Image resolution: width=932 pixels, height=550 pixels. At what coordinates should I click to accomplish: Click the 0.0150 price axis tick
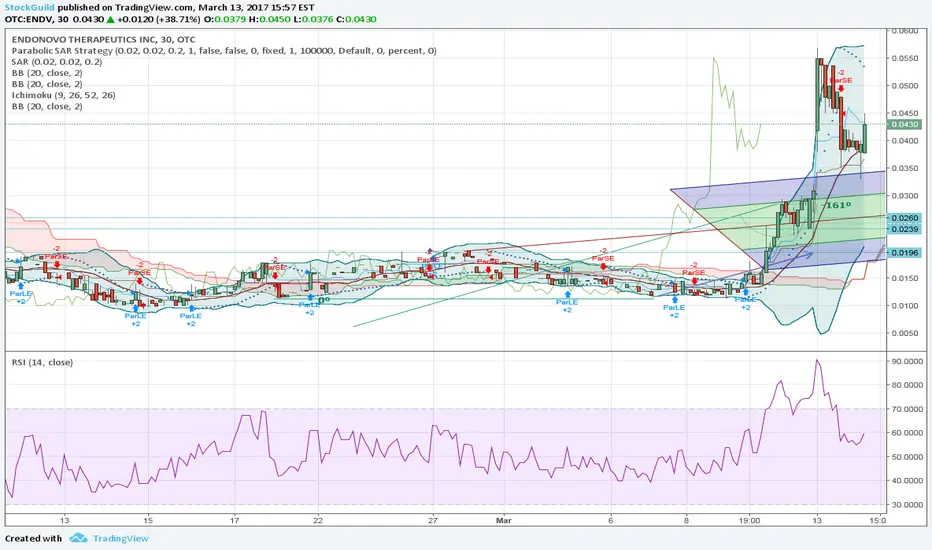[x=905, y=278]
